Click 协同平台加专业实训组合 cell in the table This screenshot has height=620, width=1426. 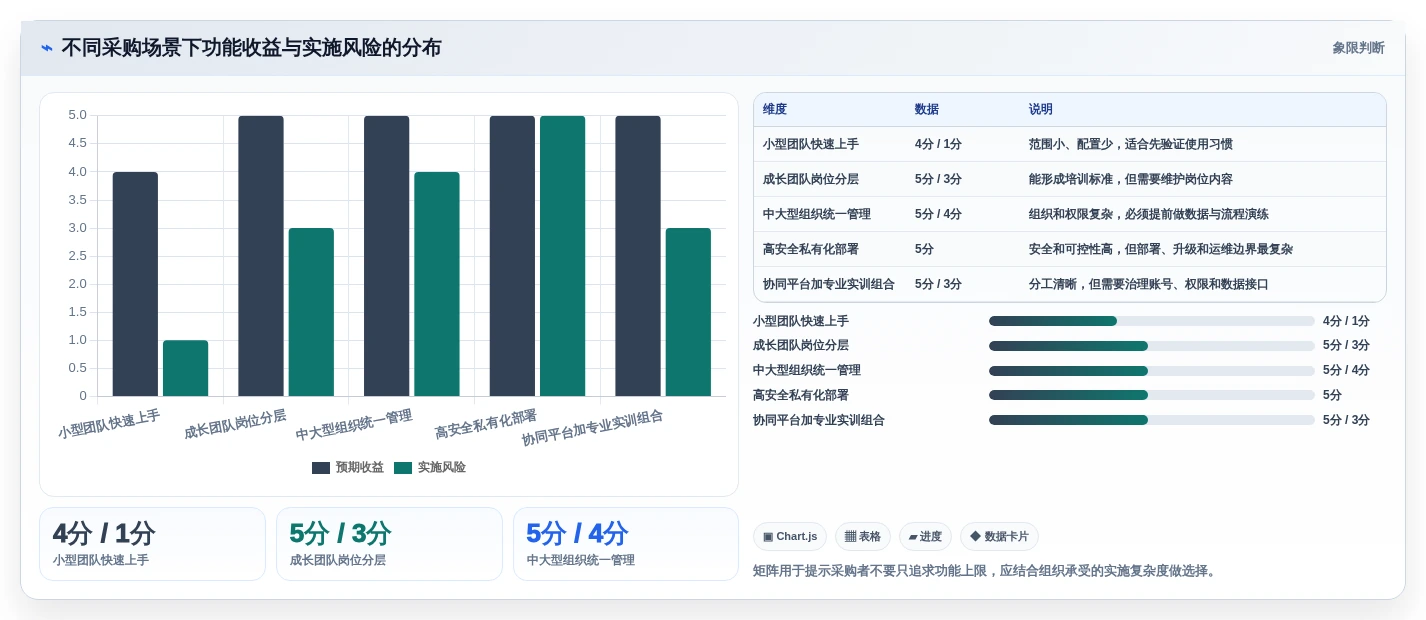(829, 284)
